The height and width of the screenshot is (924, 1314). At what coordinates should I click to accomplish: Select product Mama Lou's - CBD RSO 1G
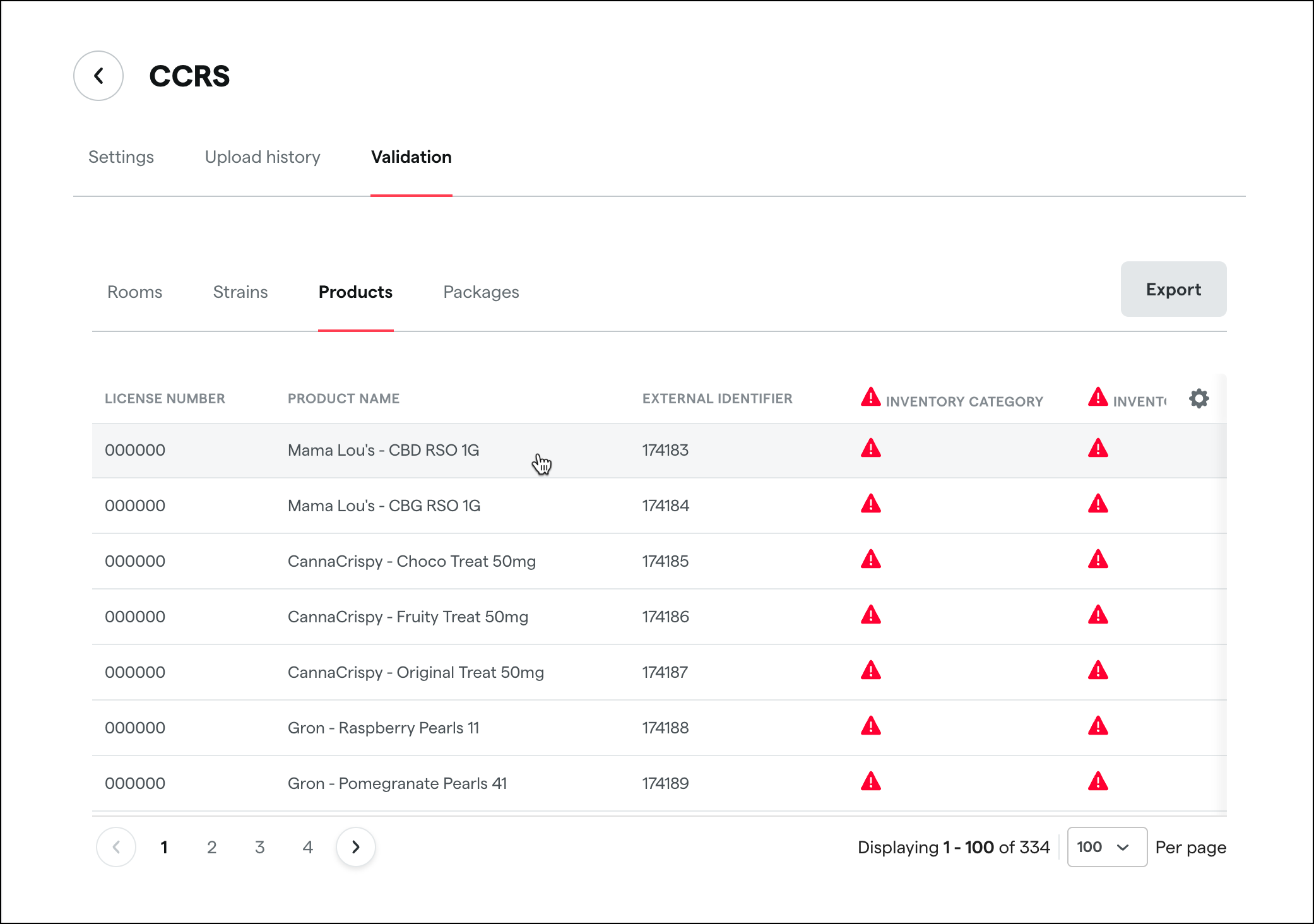[x=383, y=450]
